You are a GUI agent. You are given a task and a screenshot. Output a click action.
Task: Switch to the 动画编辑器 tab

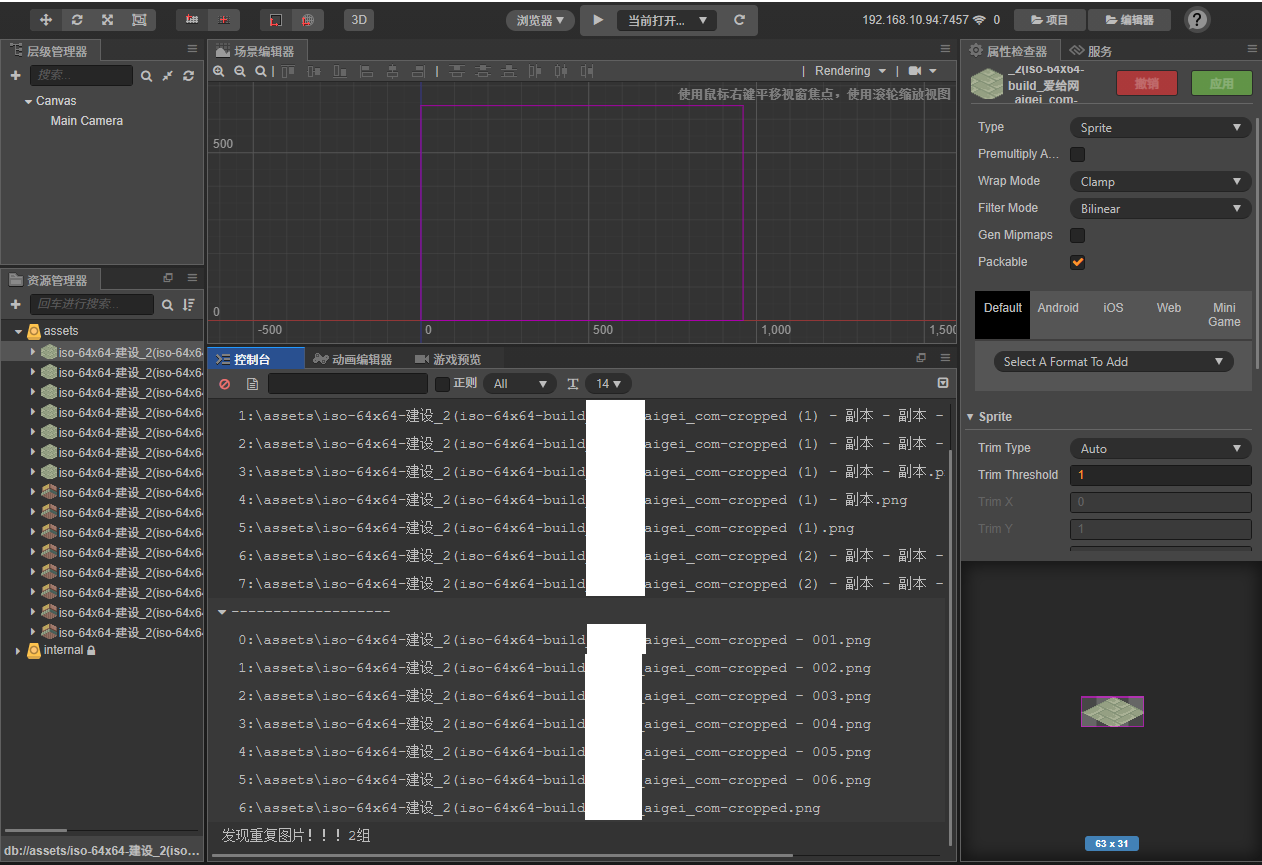(x=352, y=359)
